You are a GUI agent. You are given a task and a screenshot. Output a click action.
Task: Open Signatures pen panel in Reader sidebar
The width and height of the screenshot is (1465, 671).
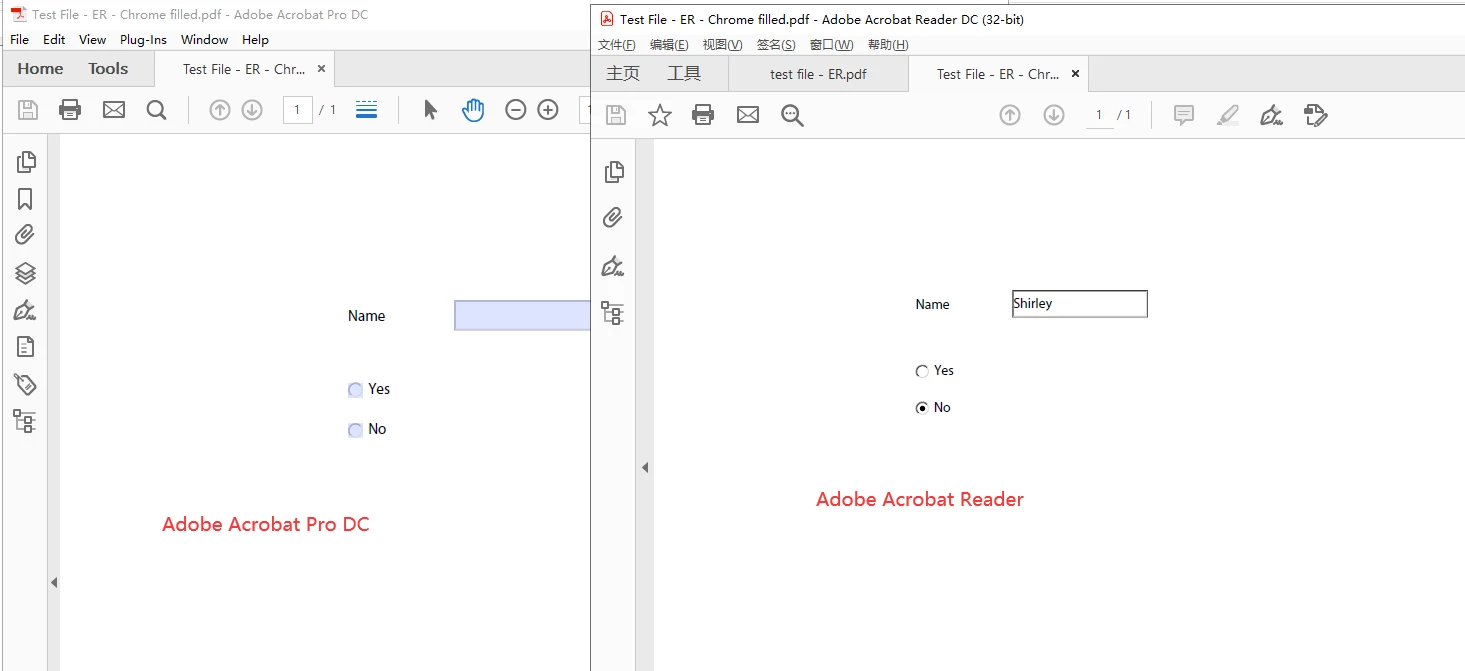[613, 265]
